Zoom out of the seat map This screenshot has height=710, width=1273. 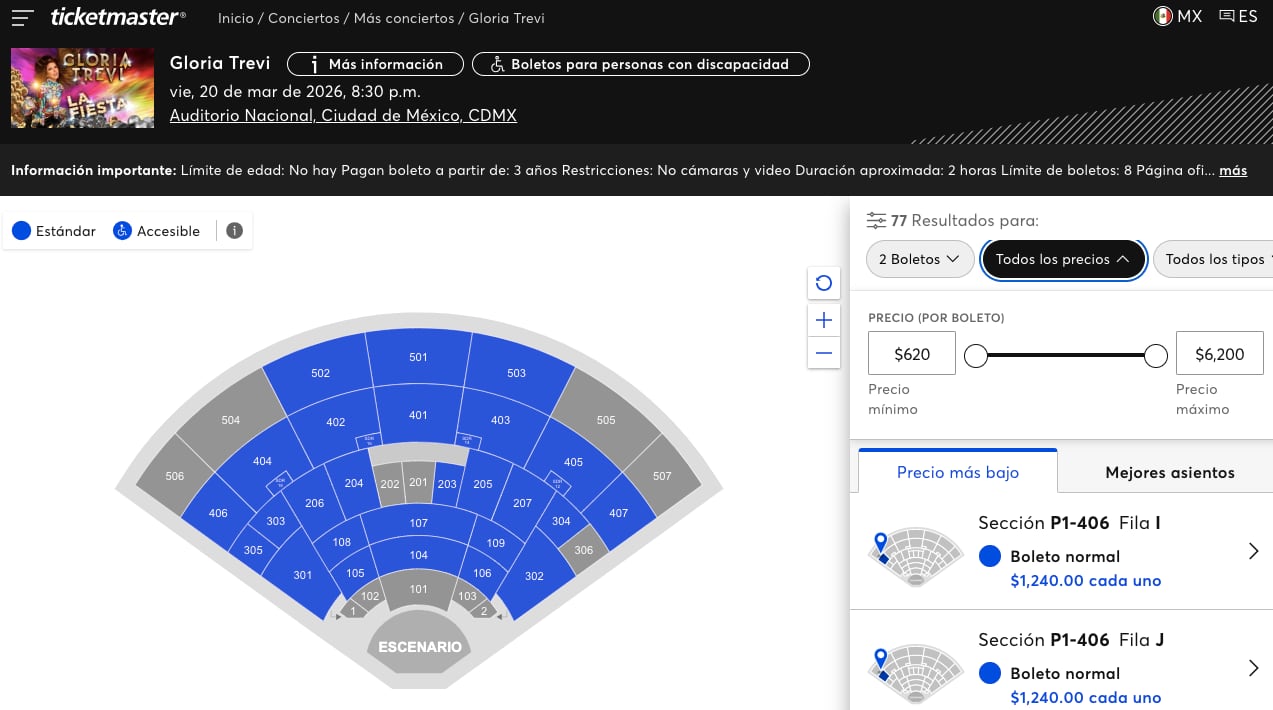[823, 352]
